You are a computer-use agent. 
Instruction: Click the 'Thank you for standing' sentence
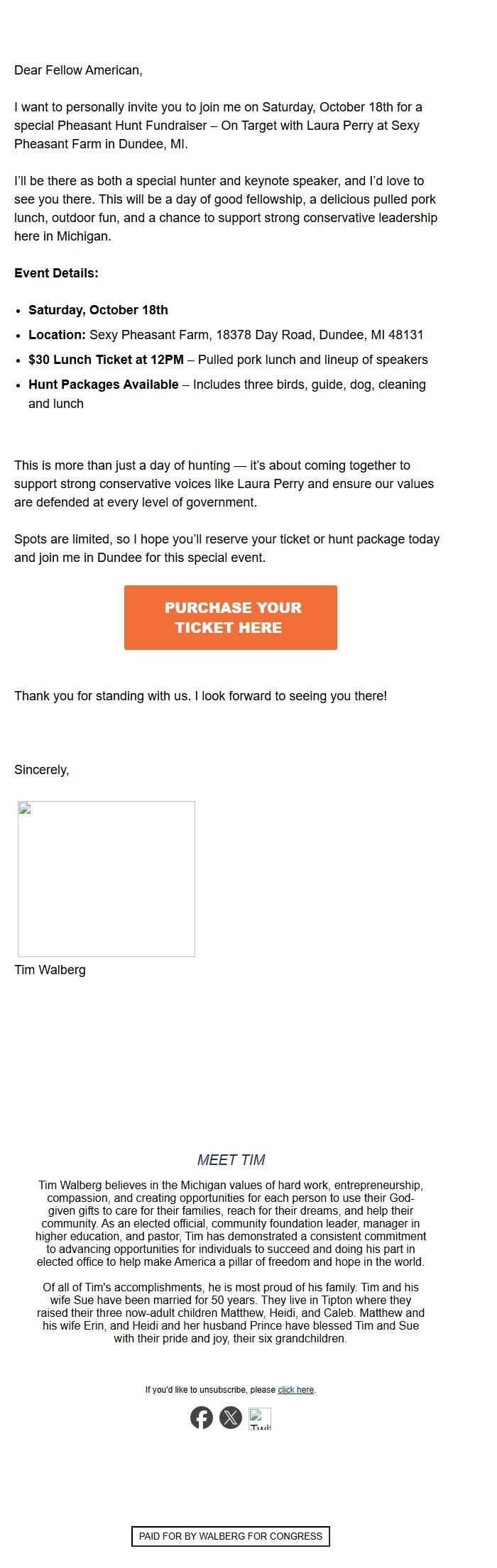[200, 696]
